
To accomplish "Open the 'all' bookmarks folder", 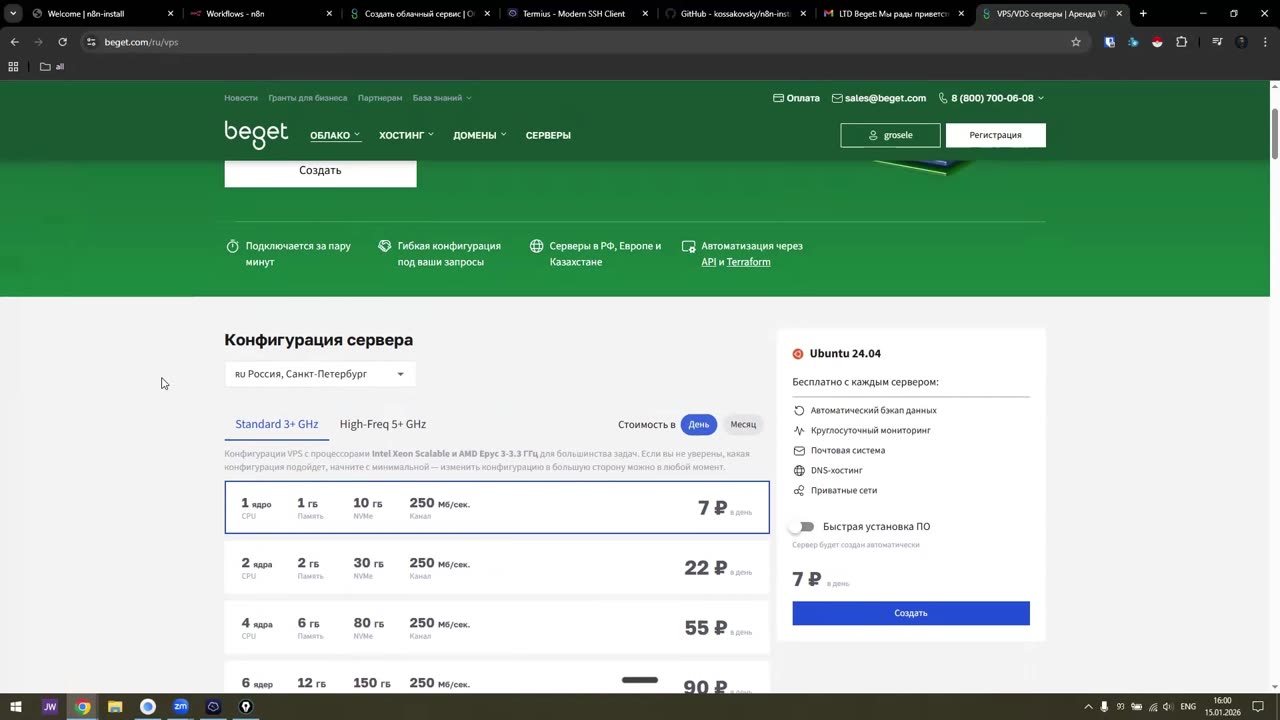I will 52,67.
